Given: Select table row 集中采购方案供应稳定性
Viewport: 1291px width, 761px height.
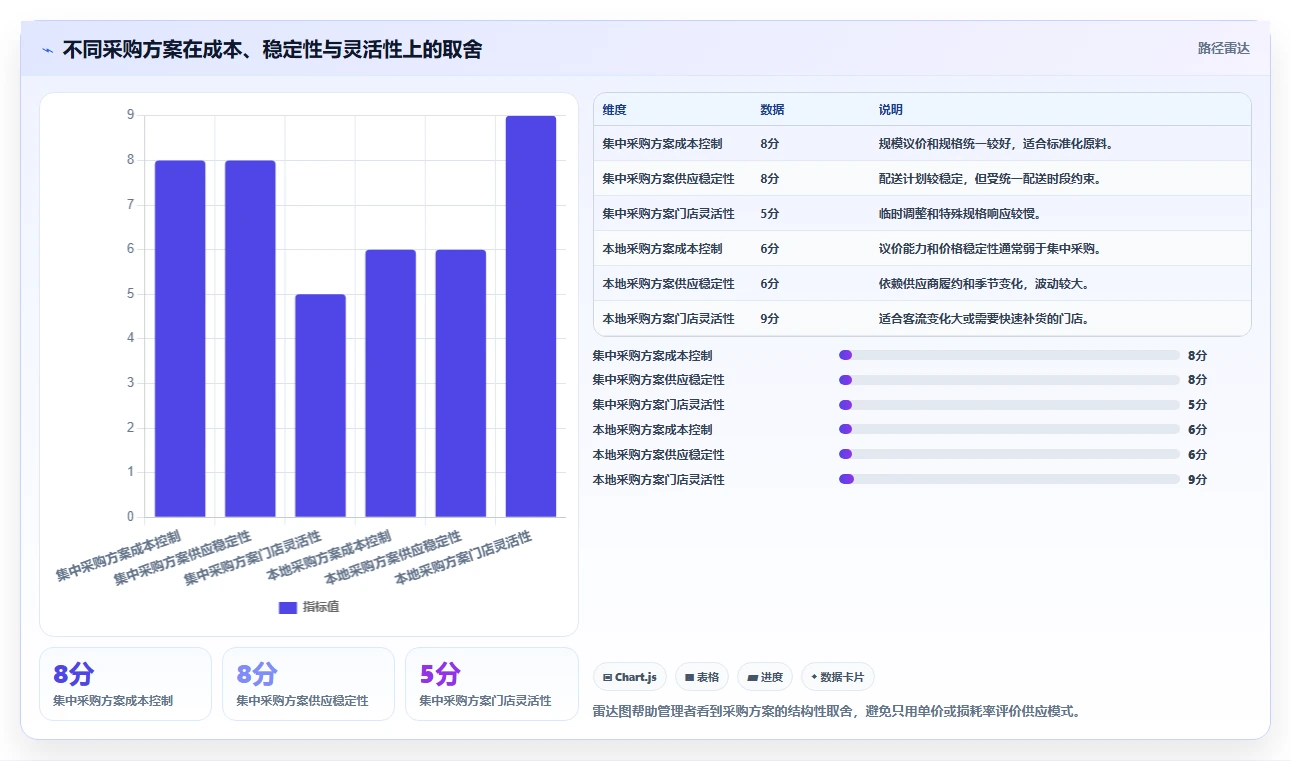Looking at the screenshot, I should (x=922, y=179).
